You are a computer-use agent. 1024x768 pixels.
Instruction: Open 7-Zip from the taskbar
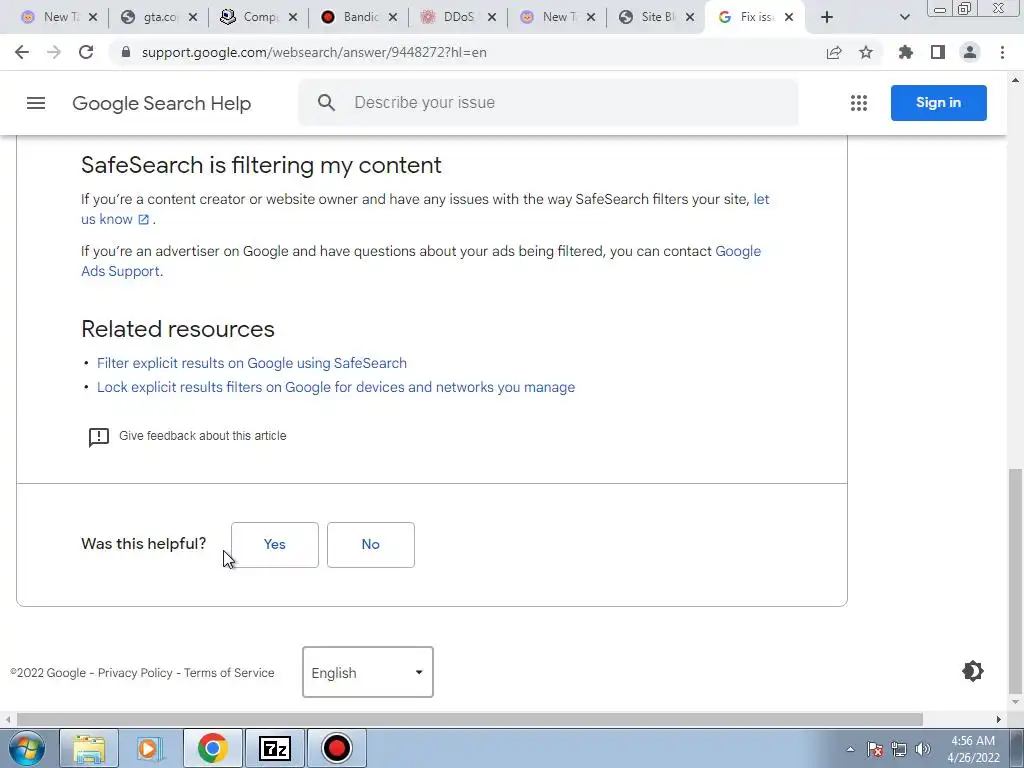(274, 748)
